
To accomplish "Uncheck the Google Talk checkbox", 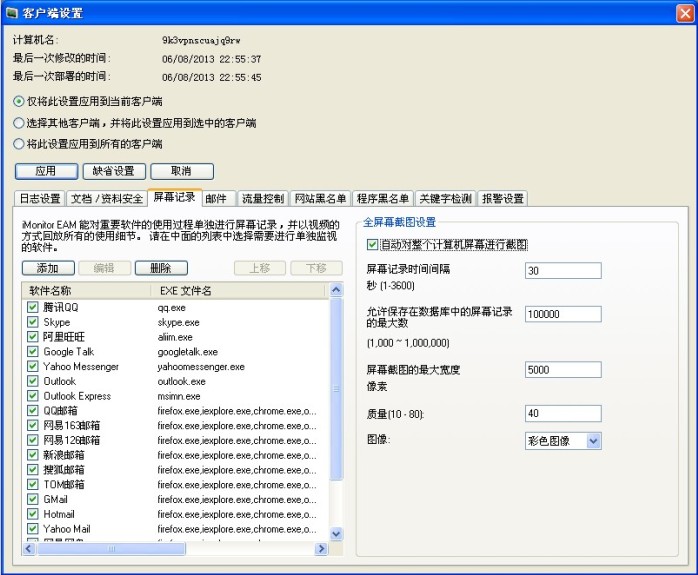I will tap(32, 351).
